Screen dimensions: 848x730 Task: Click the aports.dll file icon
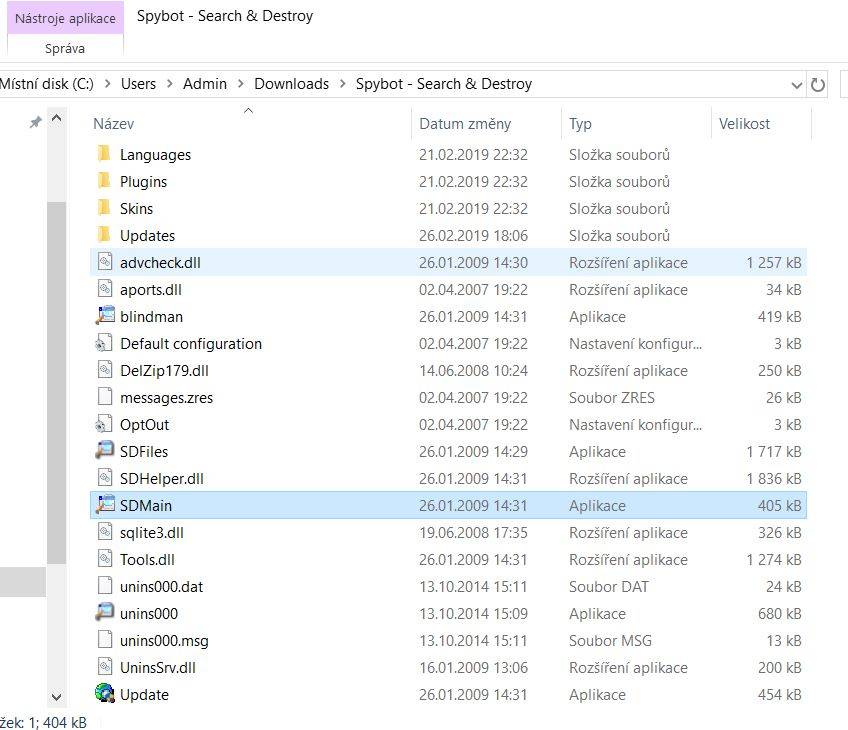(x=105, y=289)
